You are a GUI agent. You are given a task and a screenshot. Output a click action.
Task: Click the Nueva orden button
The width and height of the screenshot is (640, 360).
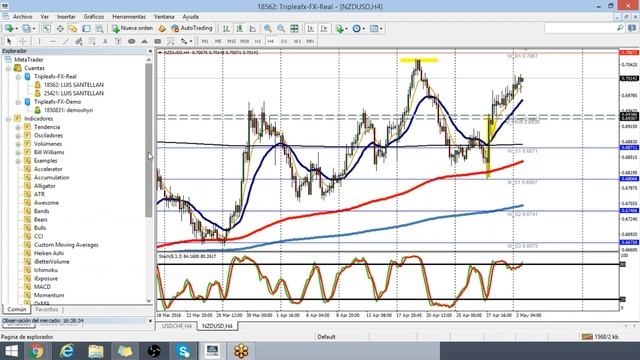coord(133,29)
